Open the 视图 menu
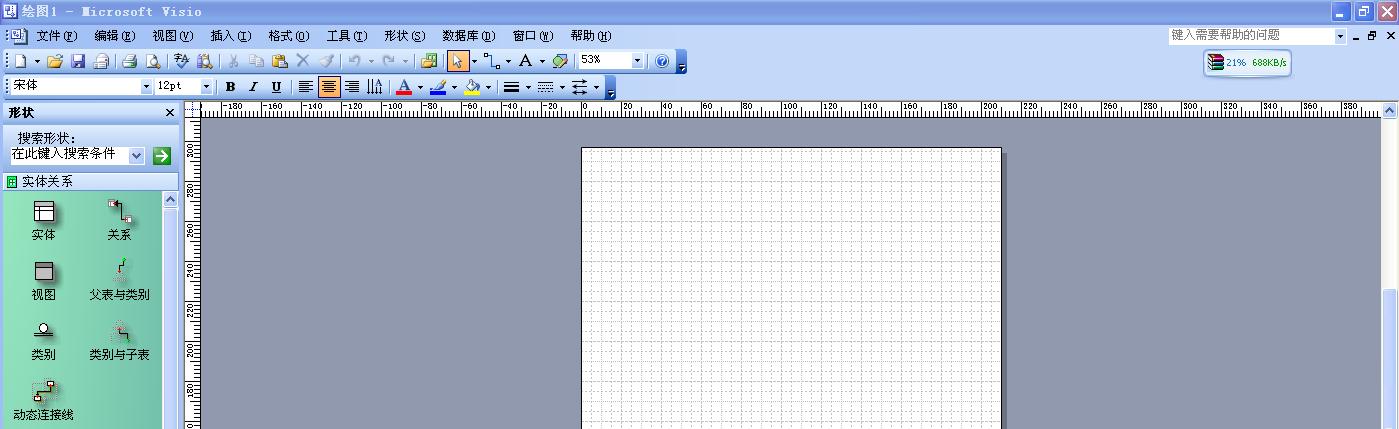The height and width of the screenshot is (429, 1399). tap(172, 36)
